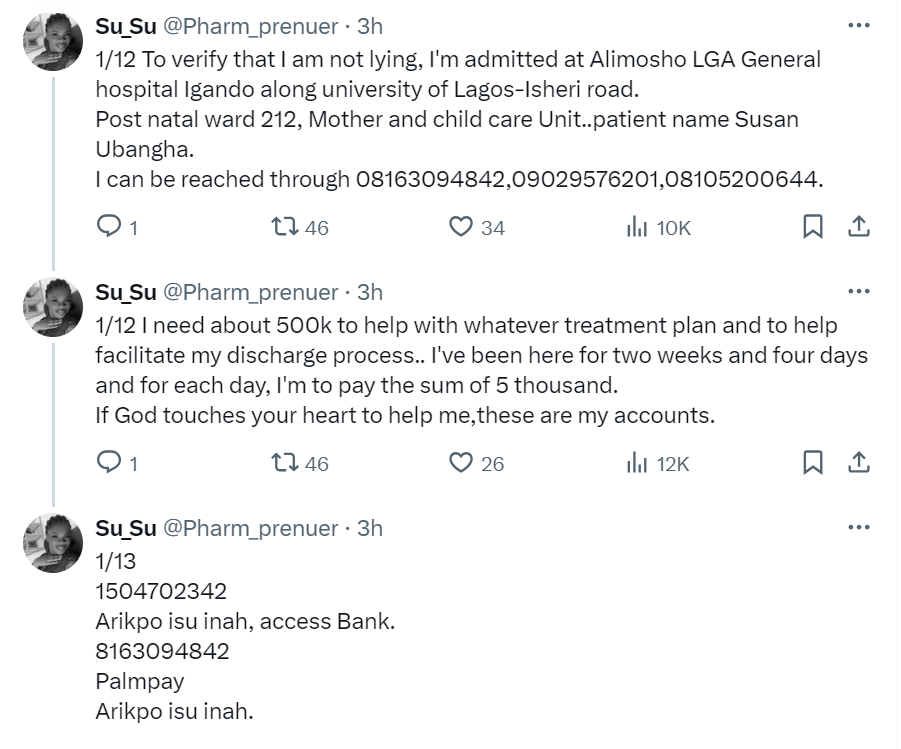Screen dimensions: 901x749
Task: View analytics showing 10K views
Action: pos(637,228)
